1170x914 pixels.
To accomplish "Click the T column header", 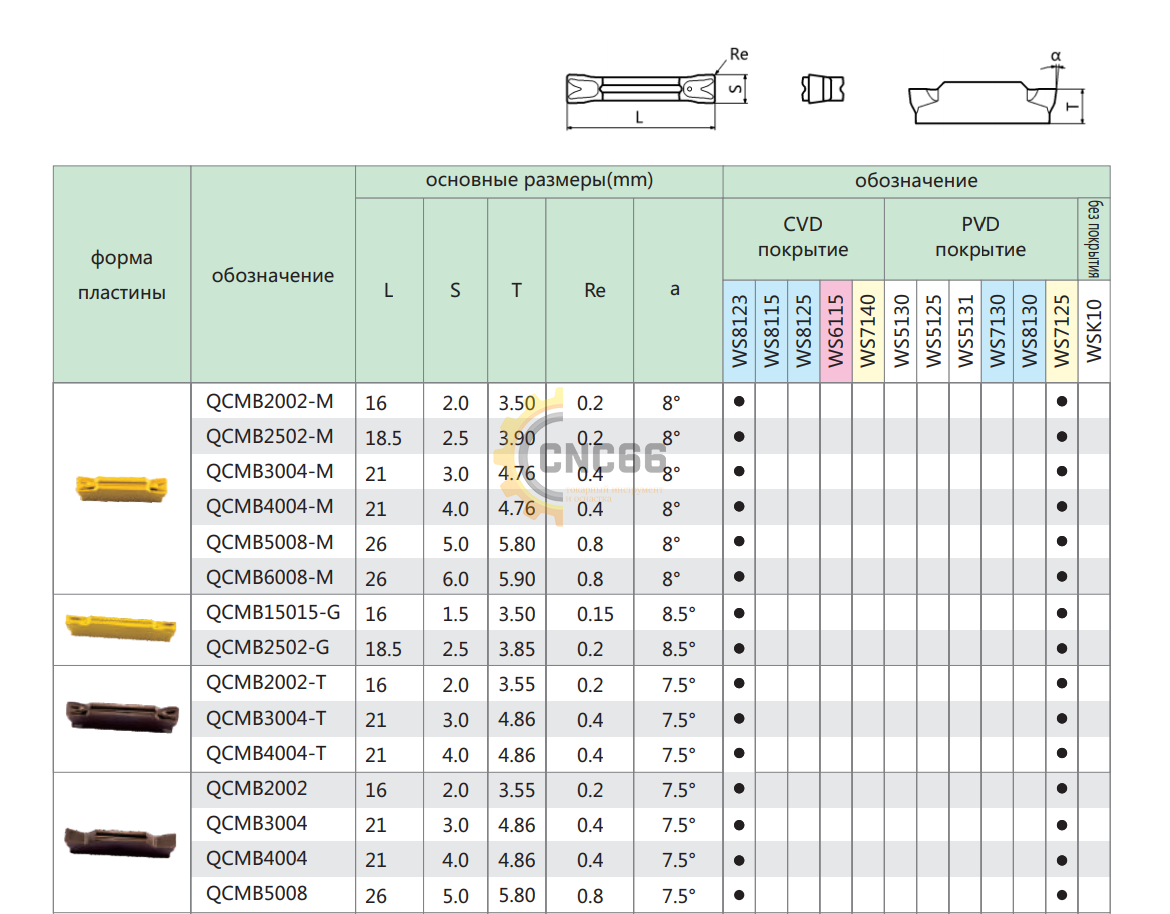I will tap(516, 290).
